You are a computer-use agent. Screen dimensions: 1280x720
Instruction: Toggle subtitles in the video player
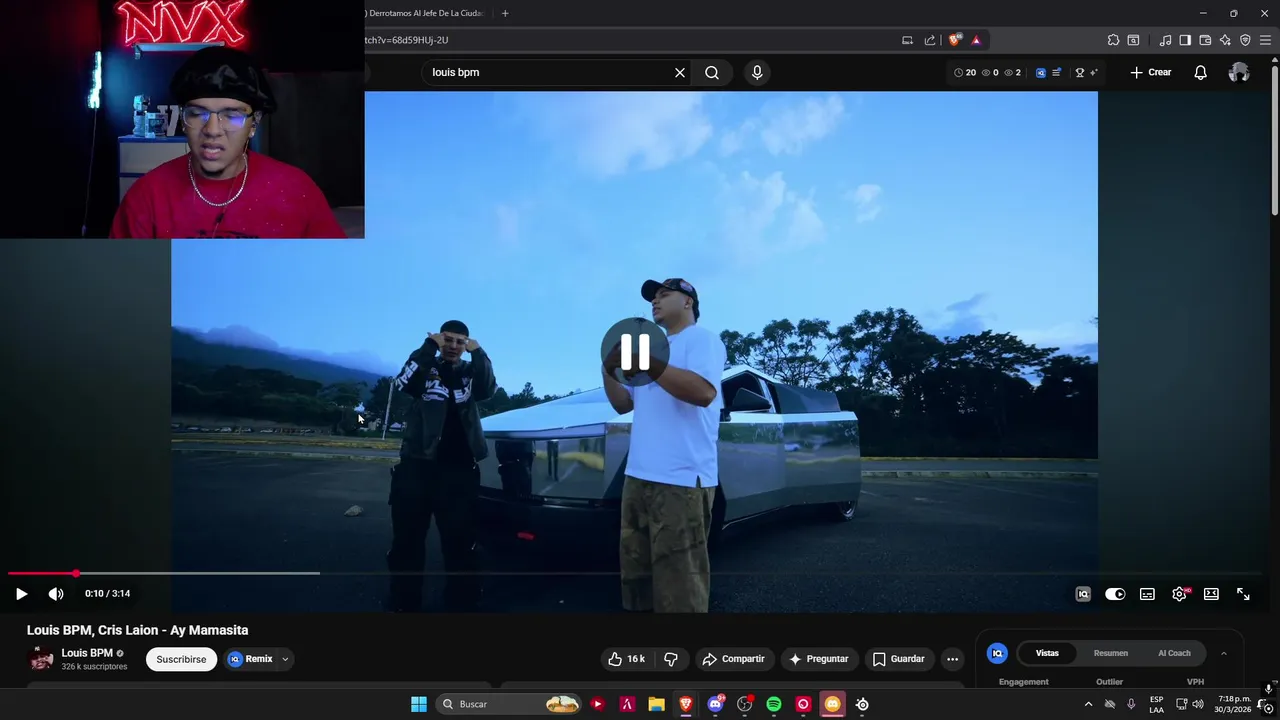1147,594
